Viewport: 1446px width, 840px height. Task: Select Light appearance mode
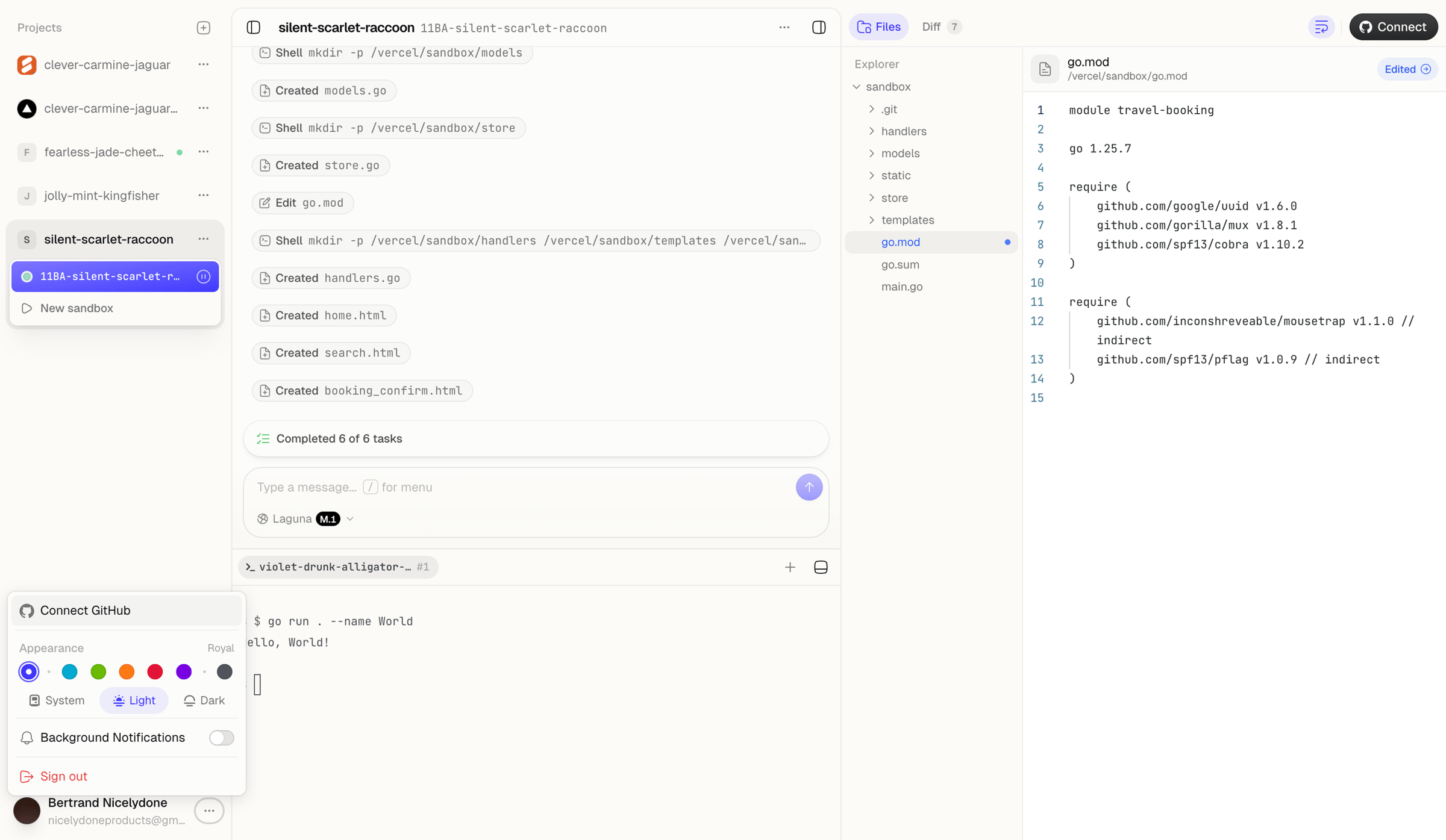(x=134, y=700)
